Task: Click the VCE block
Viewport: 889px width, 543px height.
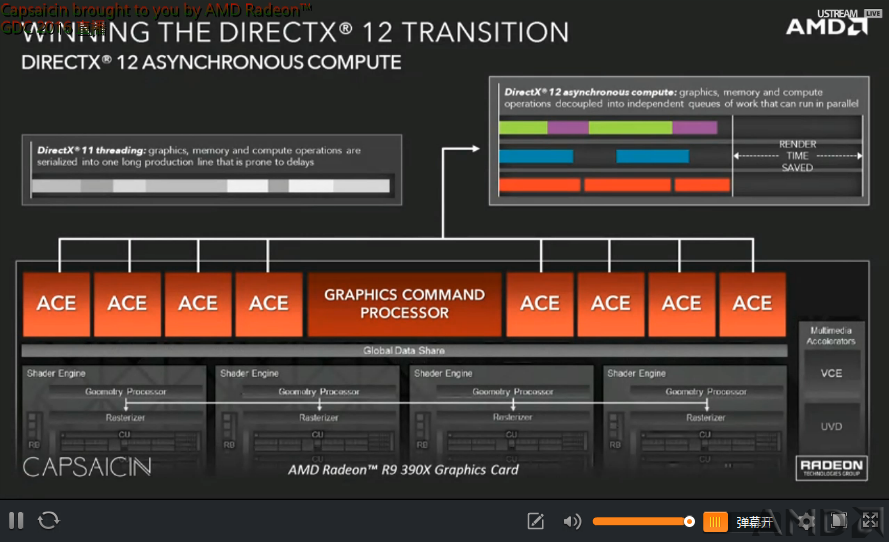Action: point(831,373)
